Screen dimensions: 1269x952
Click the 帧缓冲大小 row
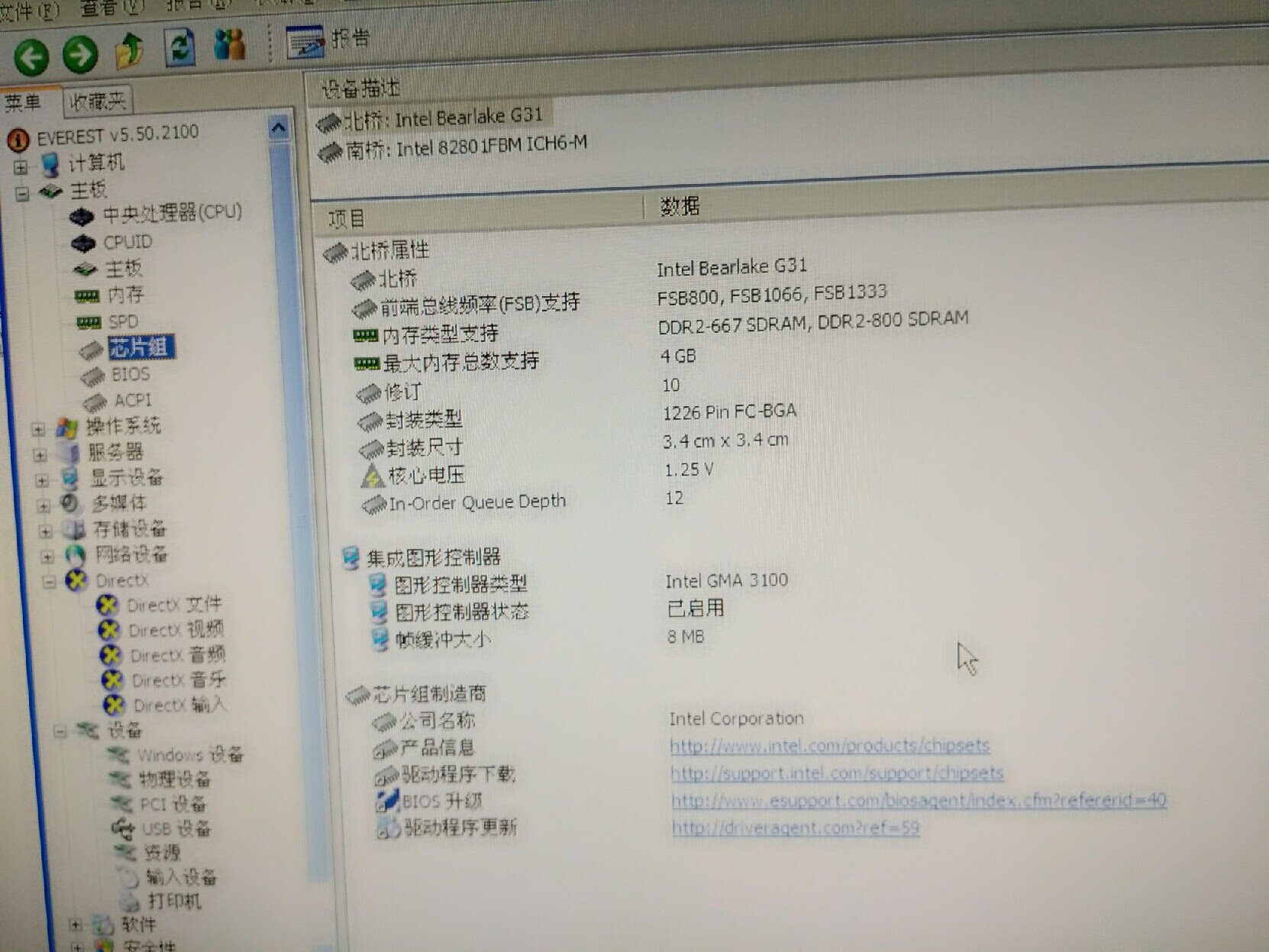538,638
